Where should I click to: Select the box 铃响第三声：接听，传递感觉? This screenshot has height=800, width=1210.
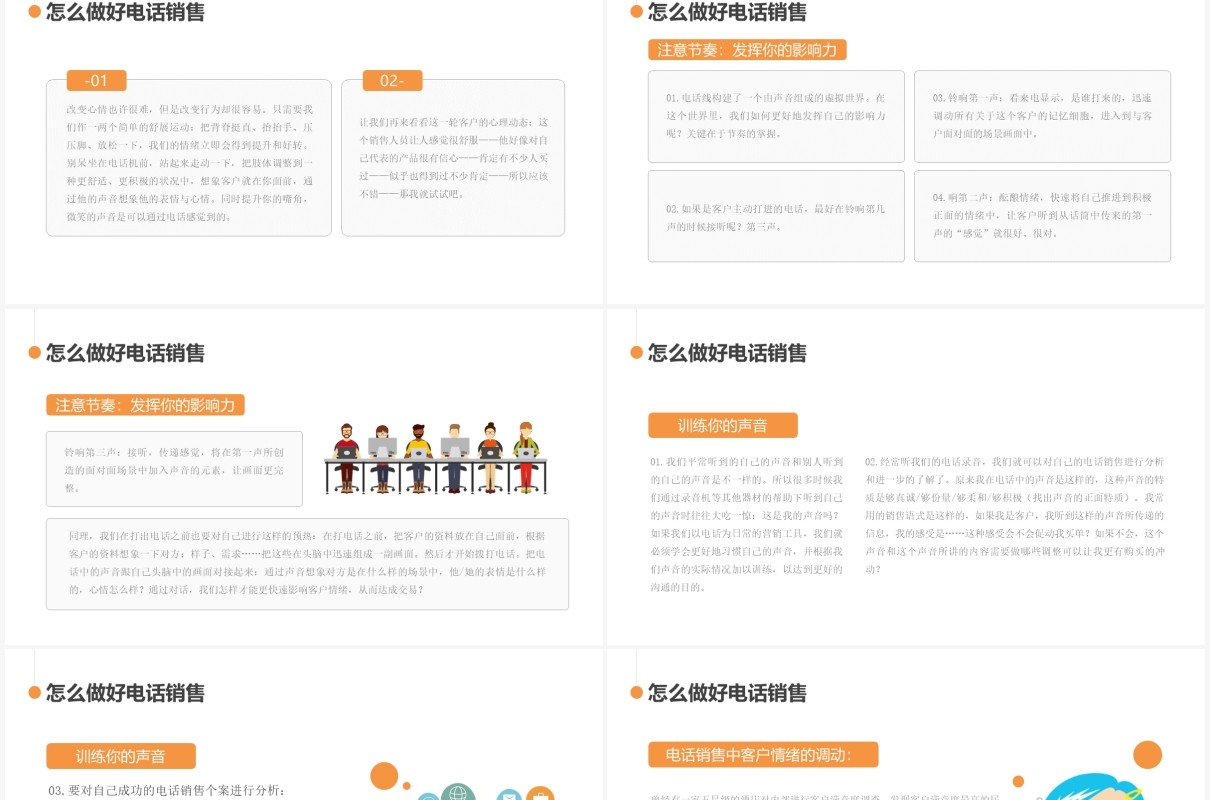[x=174, y=469]
